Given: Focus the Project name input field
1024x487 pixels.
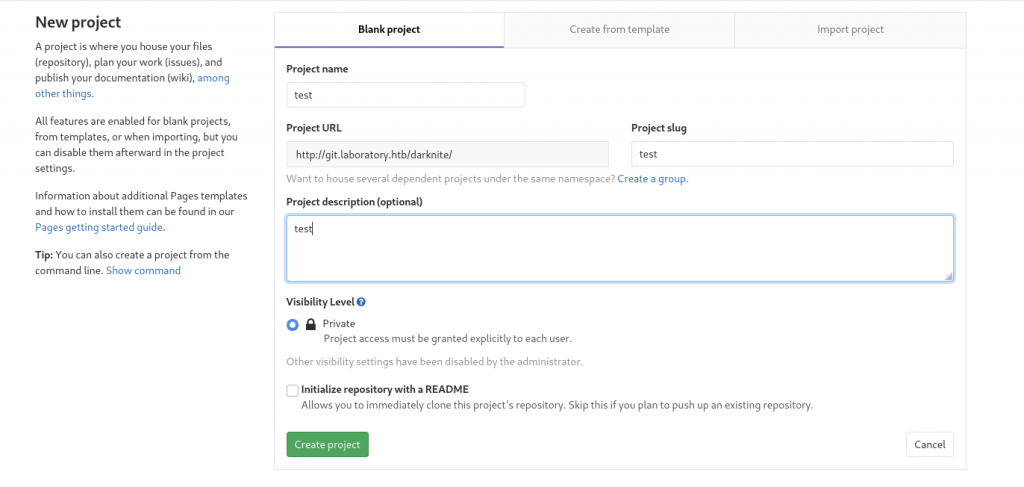Looking at the screenshot, I should click(x=405, y=95).
